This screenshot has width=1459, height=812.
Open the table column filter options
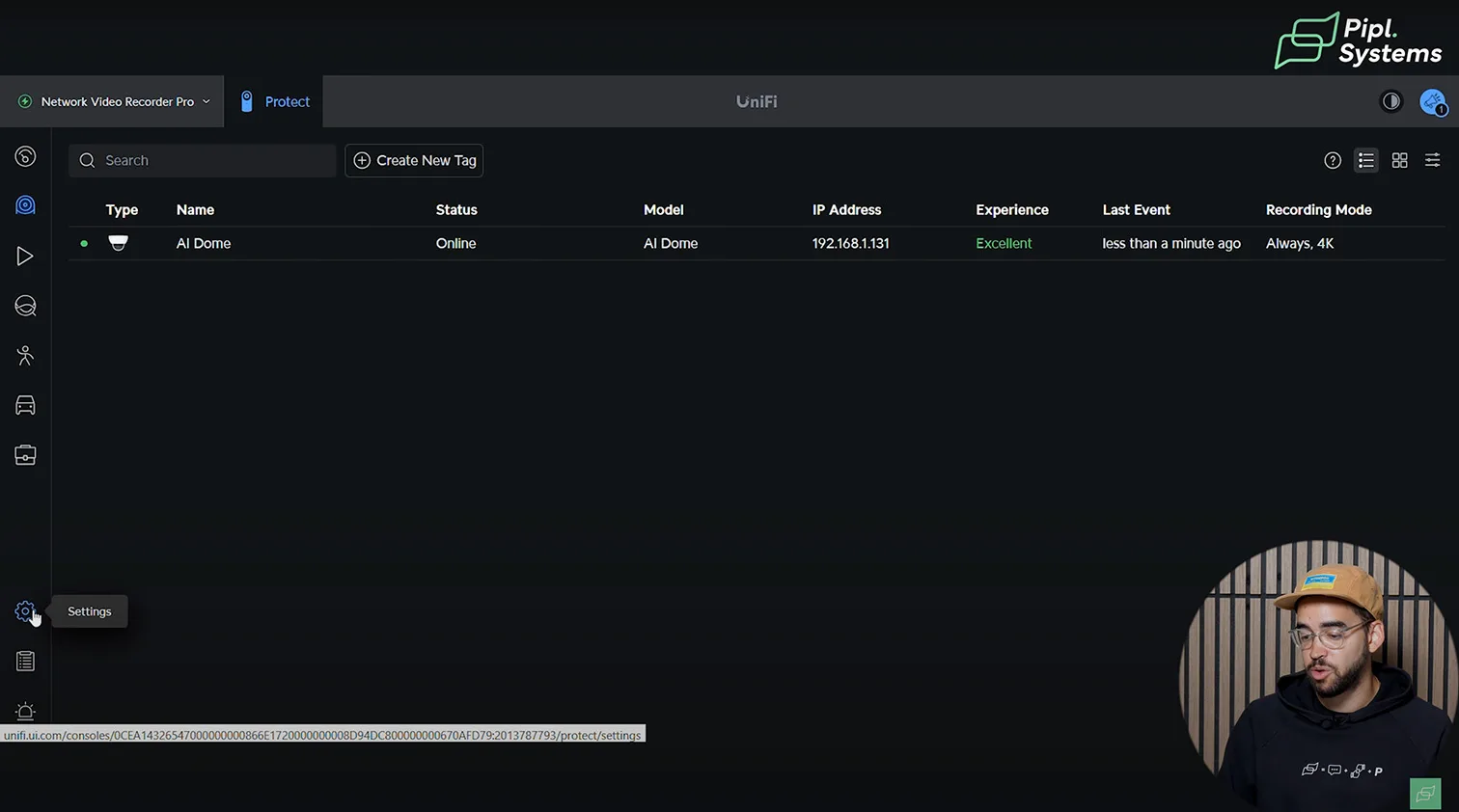pyautogui.click(x=1433, y=161)
